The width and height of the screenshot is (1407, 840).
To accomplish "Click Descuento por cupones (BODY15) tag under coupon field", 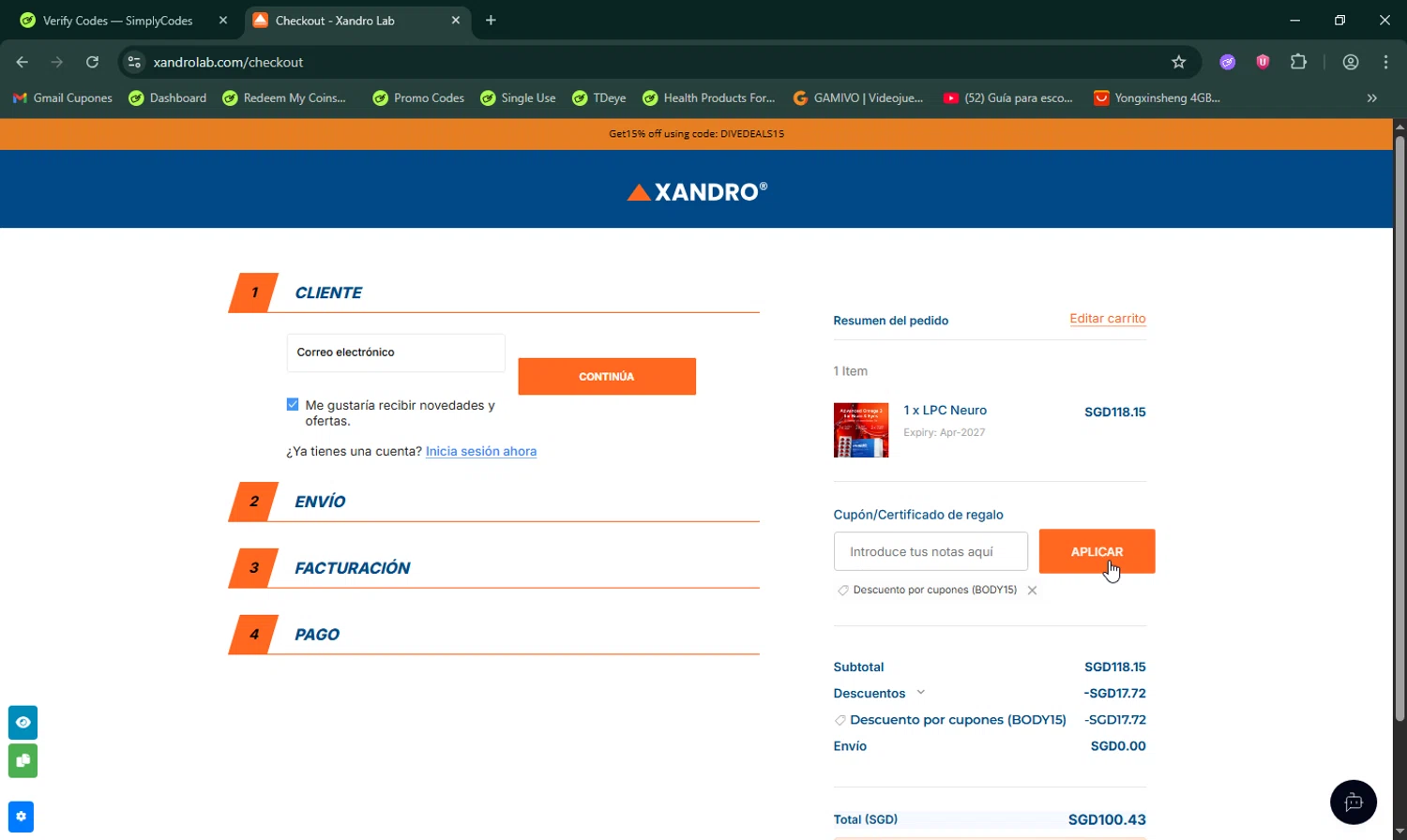I will point(935,591).
